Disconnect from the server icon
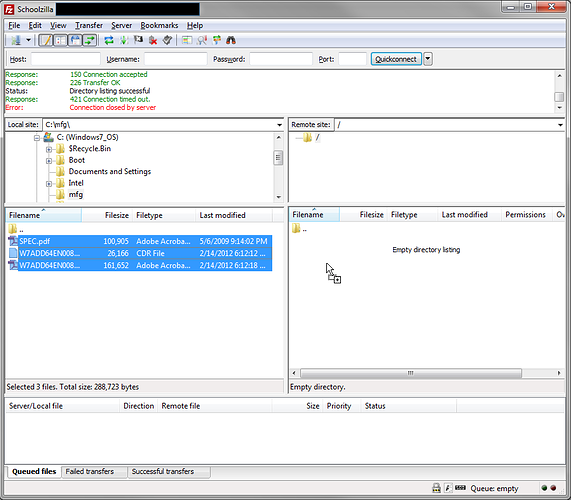This screenshot has width=571, height=500. pyautogui.click(x=153, y=40)
